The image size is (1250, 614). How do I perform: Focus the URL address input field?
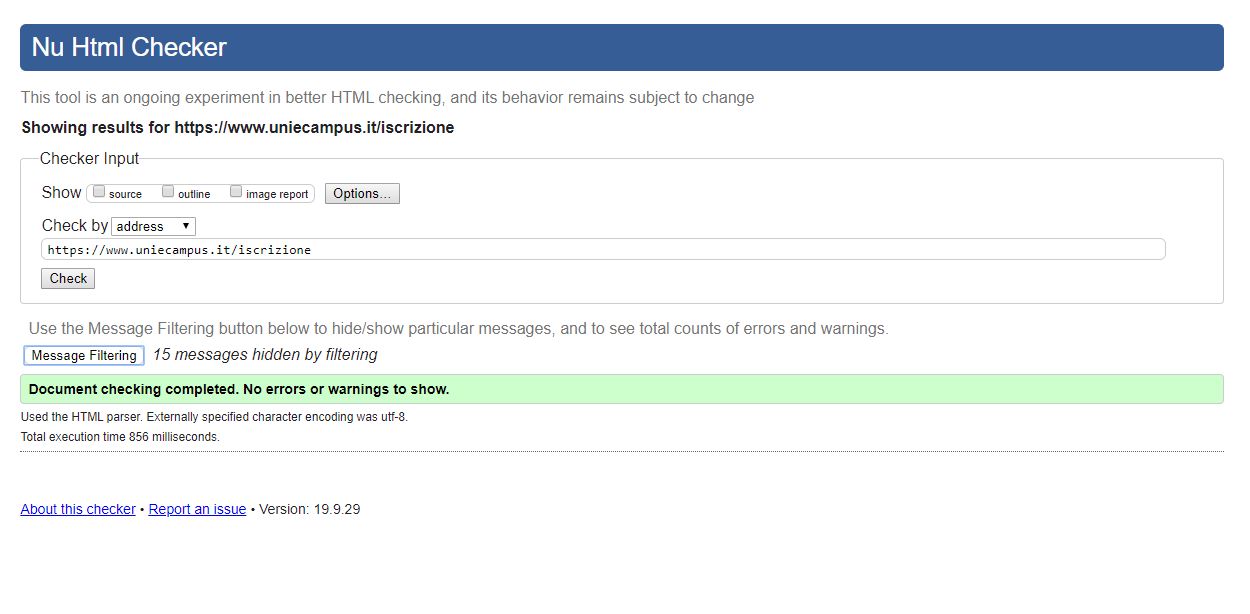[x=603, y=249]
